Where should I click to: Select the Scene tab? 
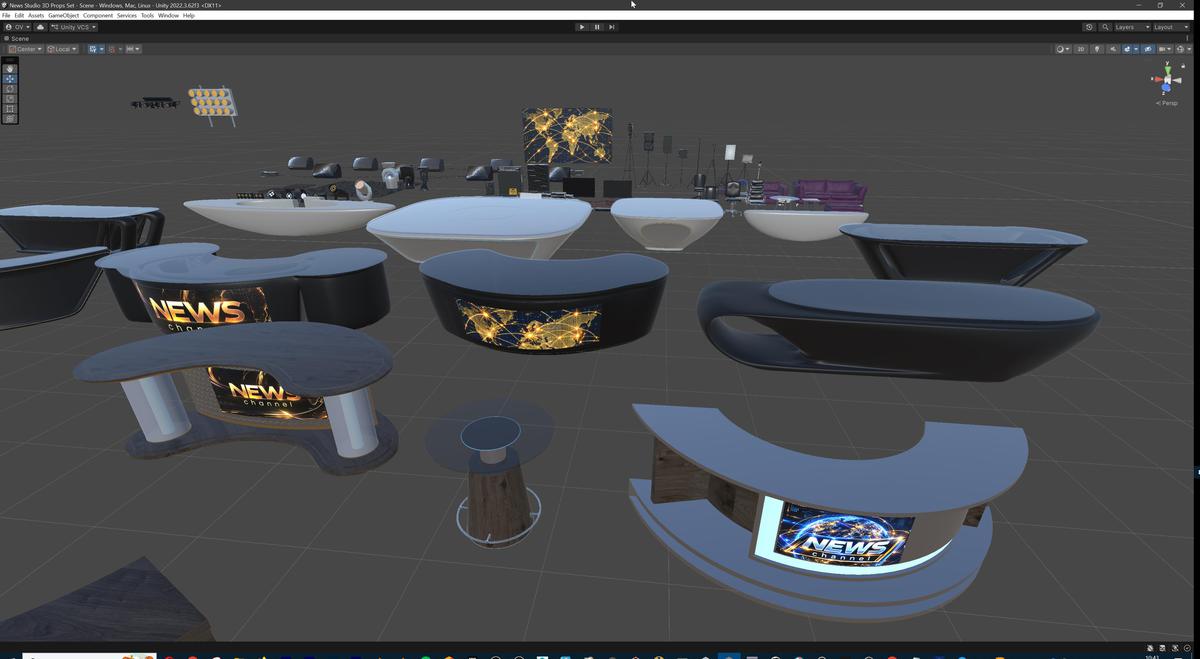pos(18,38)
